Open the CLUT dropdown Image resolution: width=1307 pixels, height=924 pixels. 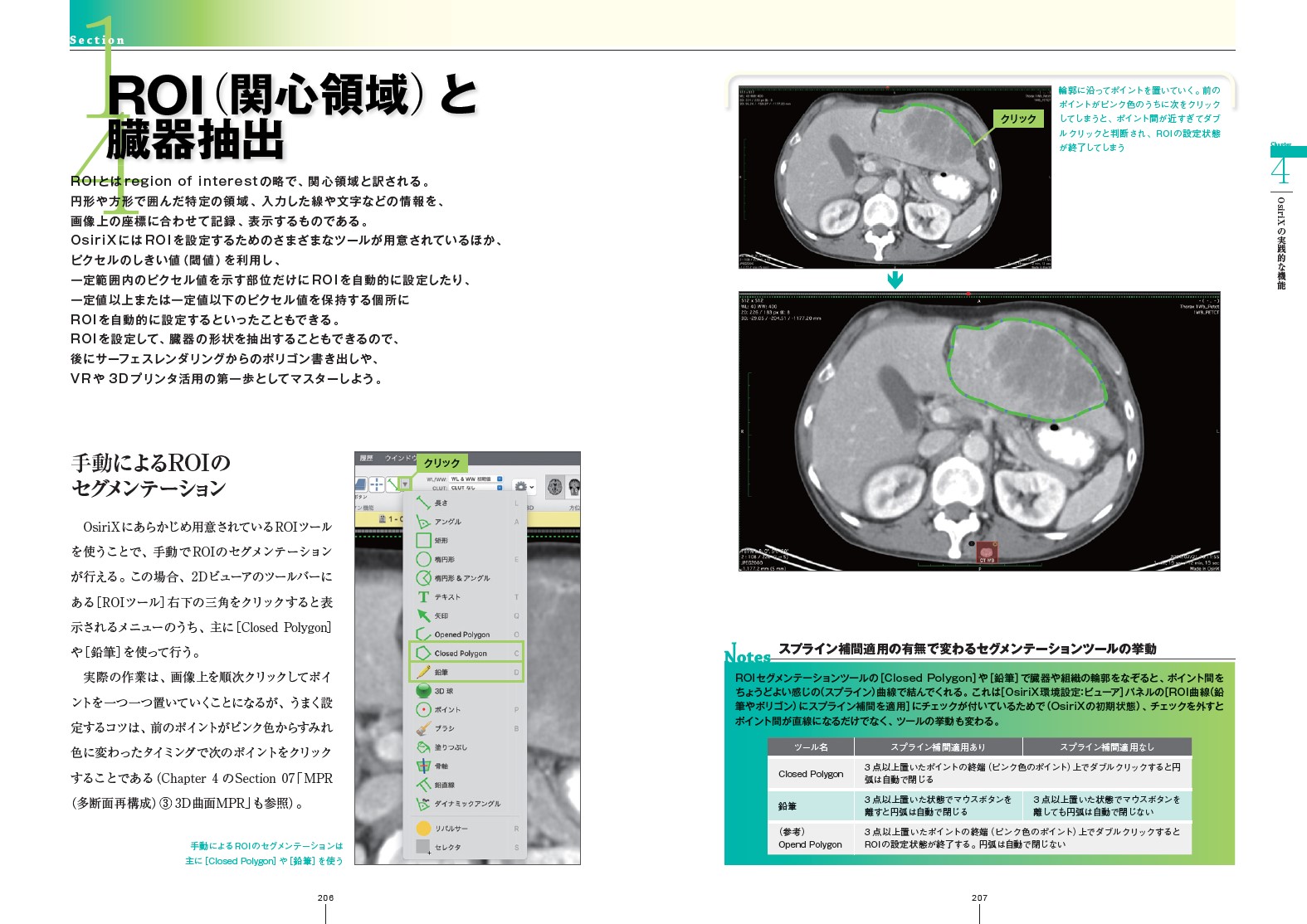[475, 488]
